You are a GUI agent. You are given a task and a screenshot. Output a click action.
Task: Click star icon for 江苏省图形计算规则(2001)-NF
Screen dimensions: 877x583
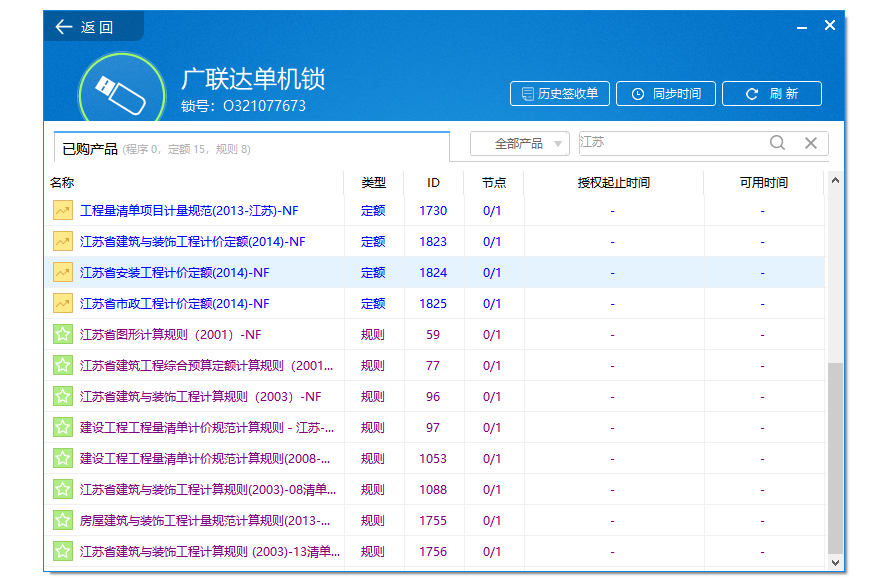click(x=63, y=335)
